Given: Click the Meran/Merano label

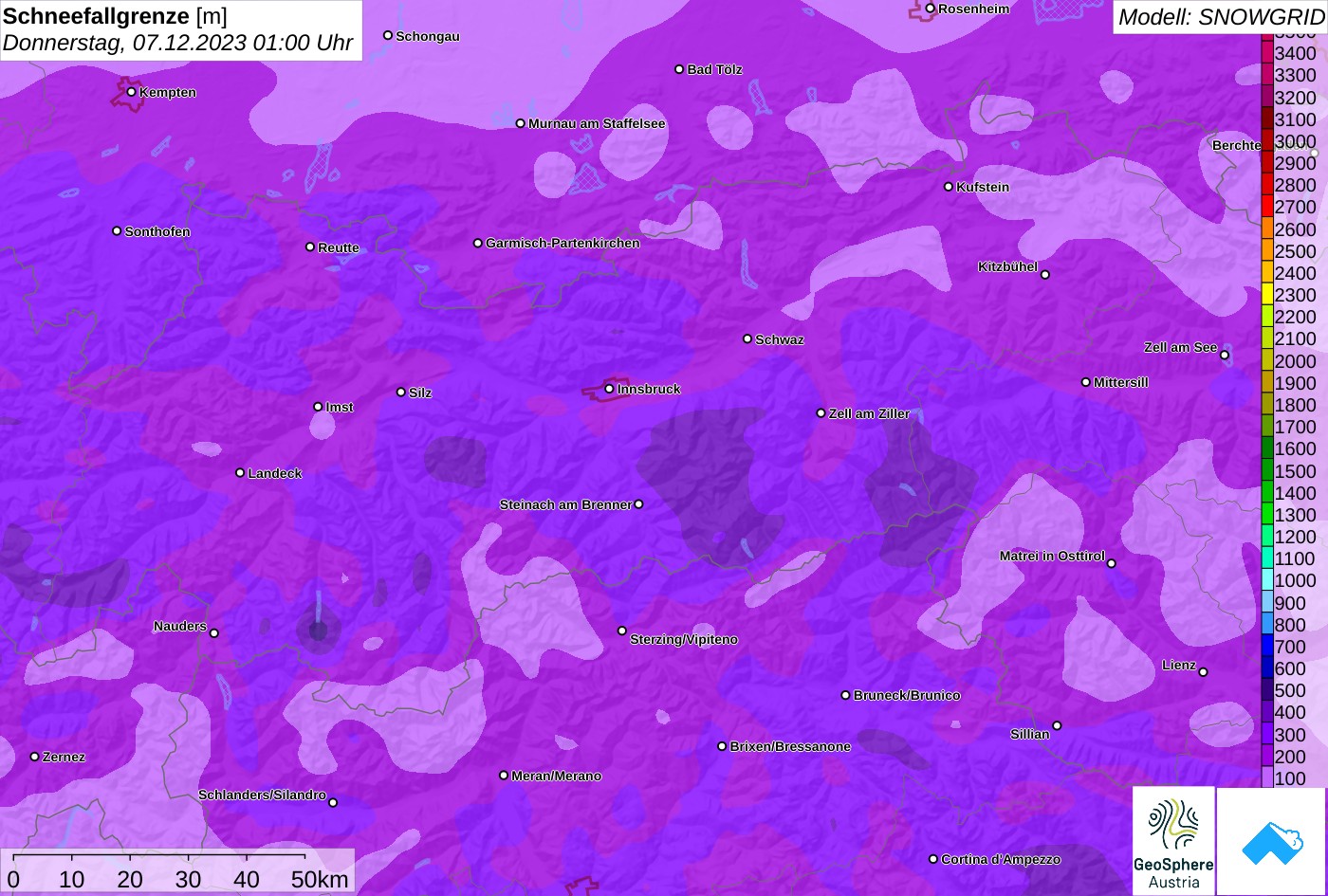Looking at the screenshot, I should [x=557, y=776].
